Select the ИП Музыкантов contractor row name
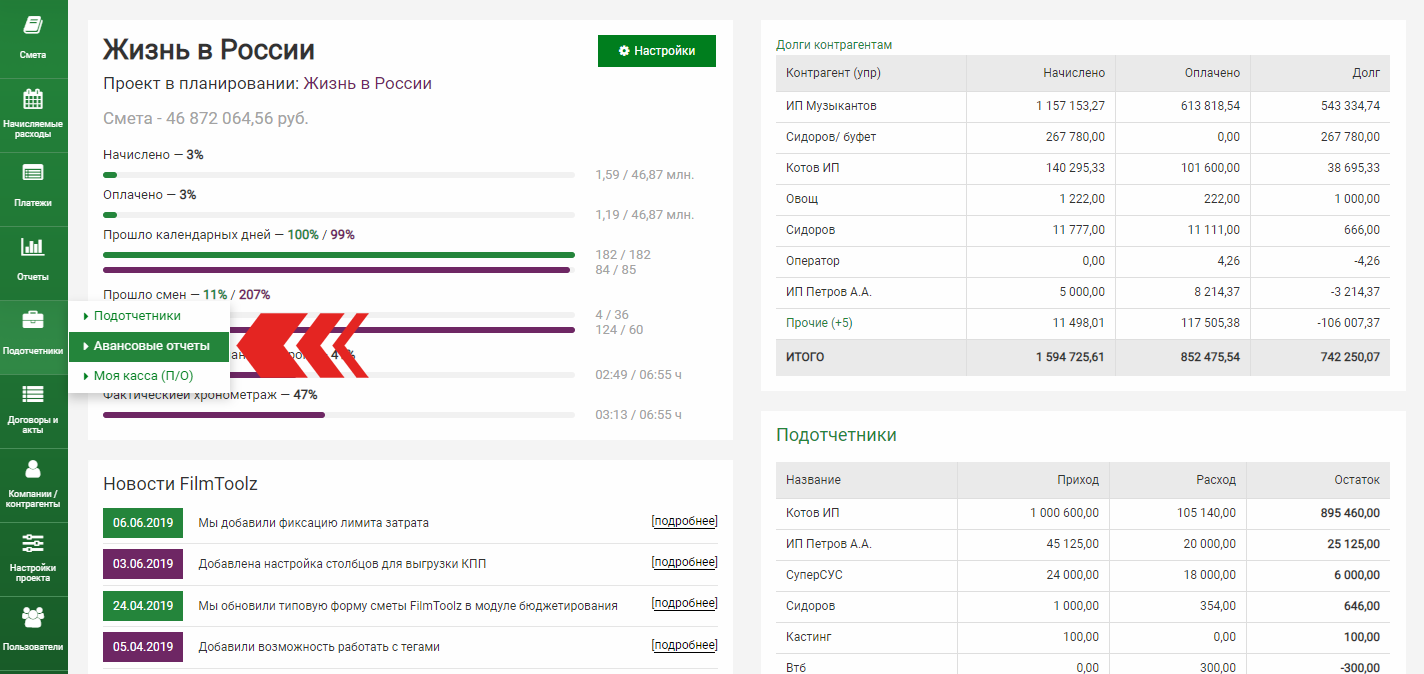 coord(832,106)
